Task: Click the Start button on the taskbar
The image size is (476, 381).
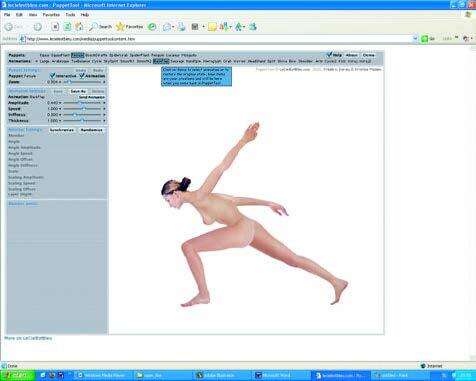Action: tap(17, 375)
